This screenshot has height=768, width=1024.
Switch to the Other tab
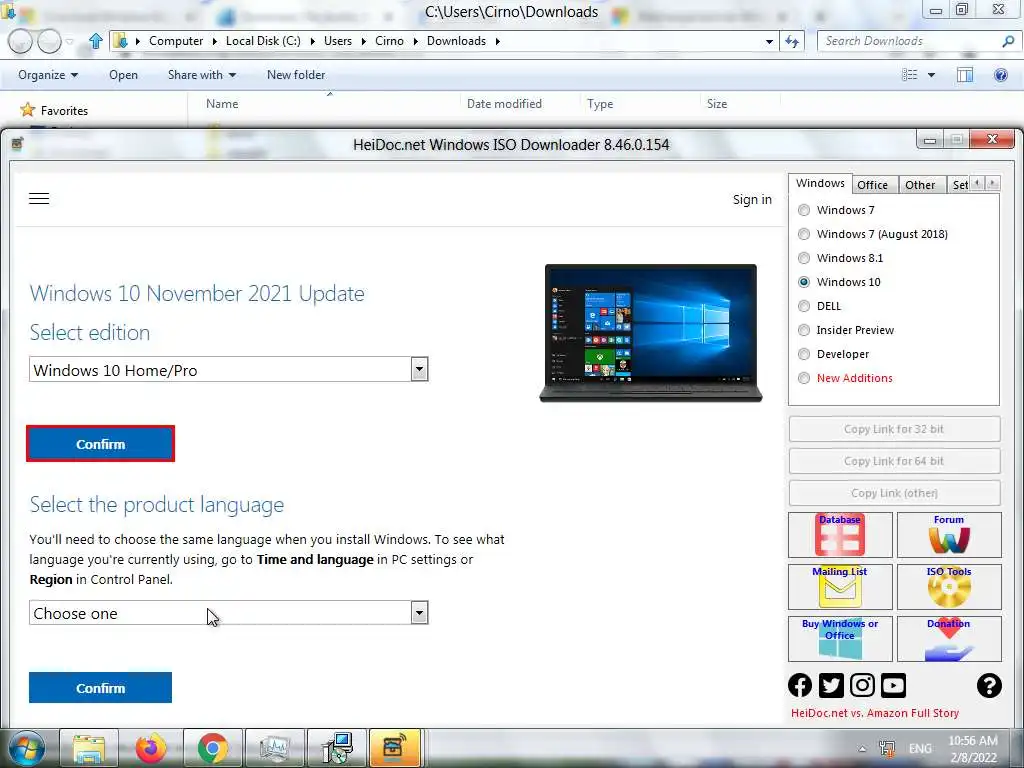coord(920,185)
